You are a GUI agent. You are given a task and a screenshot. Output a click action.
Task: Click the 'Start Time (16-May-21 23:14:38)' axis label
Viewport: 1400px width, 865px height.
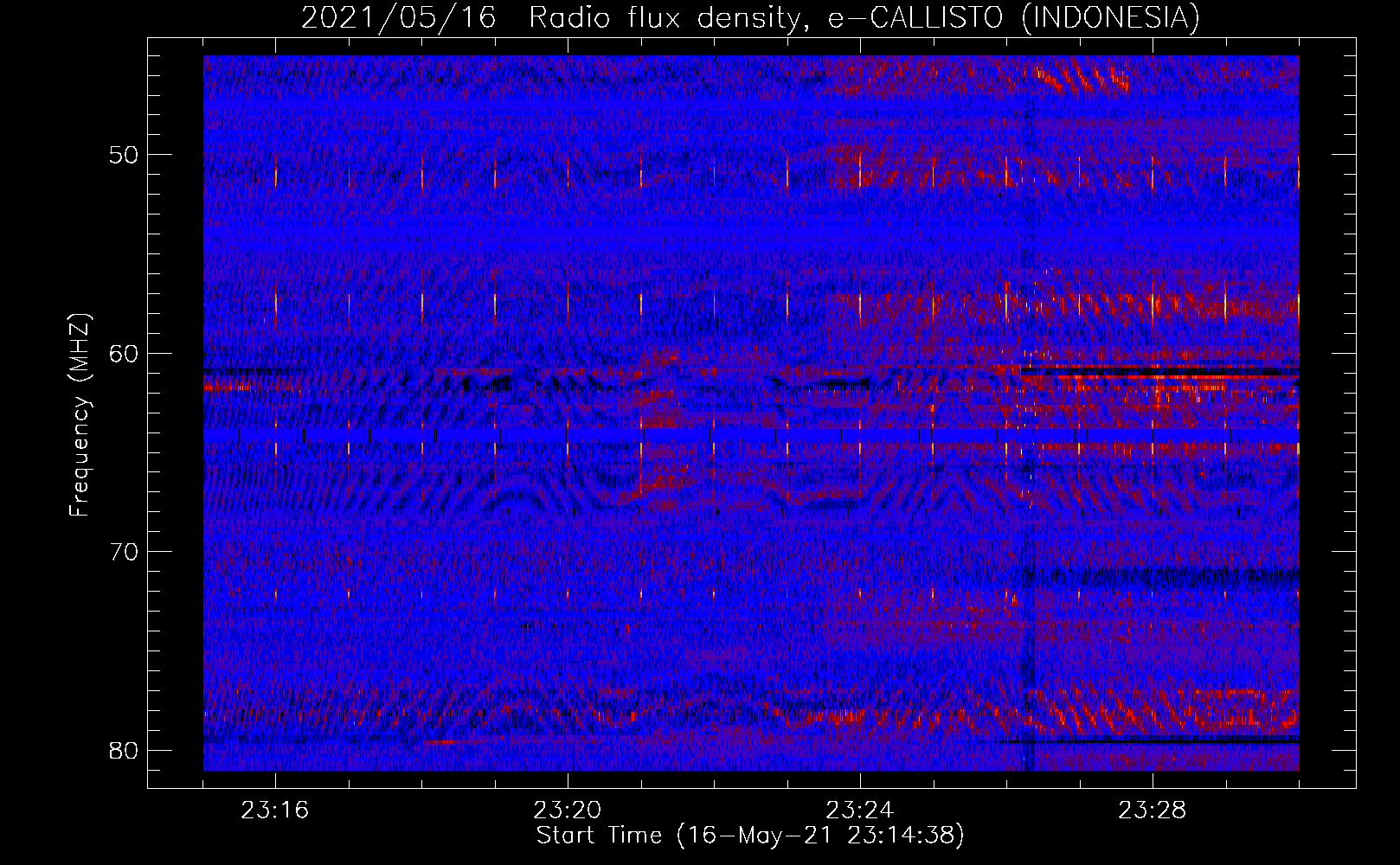pos(750,836)
